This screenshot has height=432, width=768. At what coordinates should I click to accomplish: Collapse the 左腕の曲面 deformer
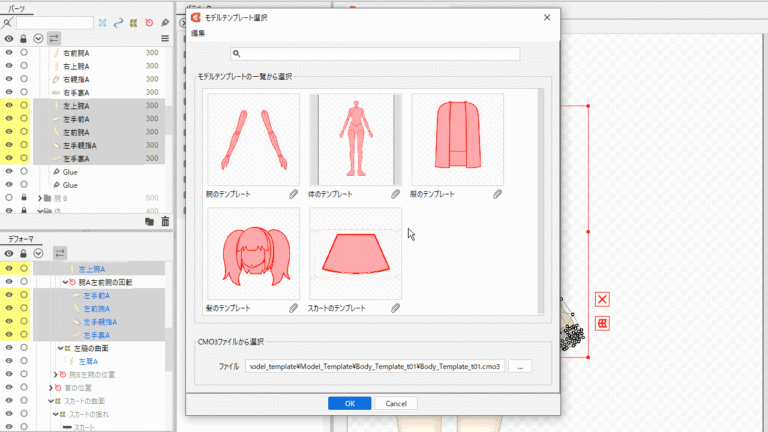click(60, 349)
